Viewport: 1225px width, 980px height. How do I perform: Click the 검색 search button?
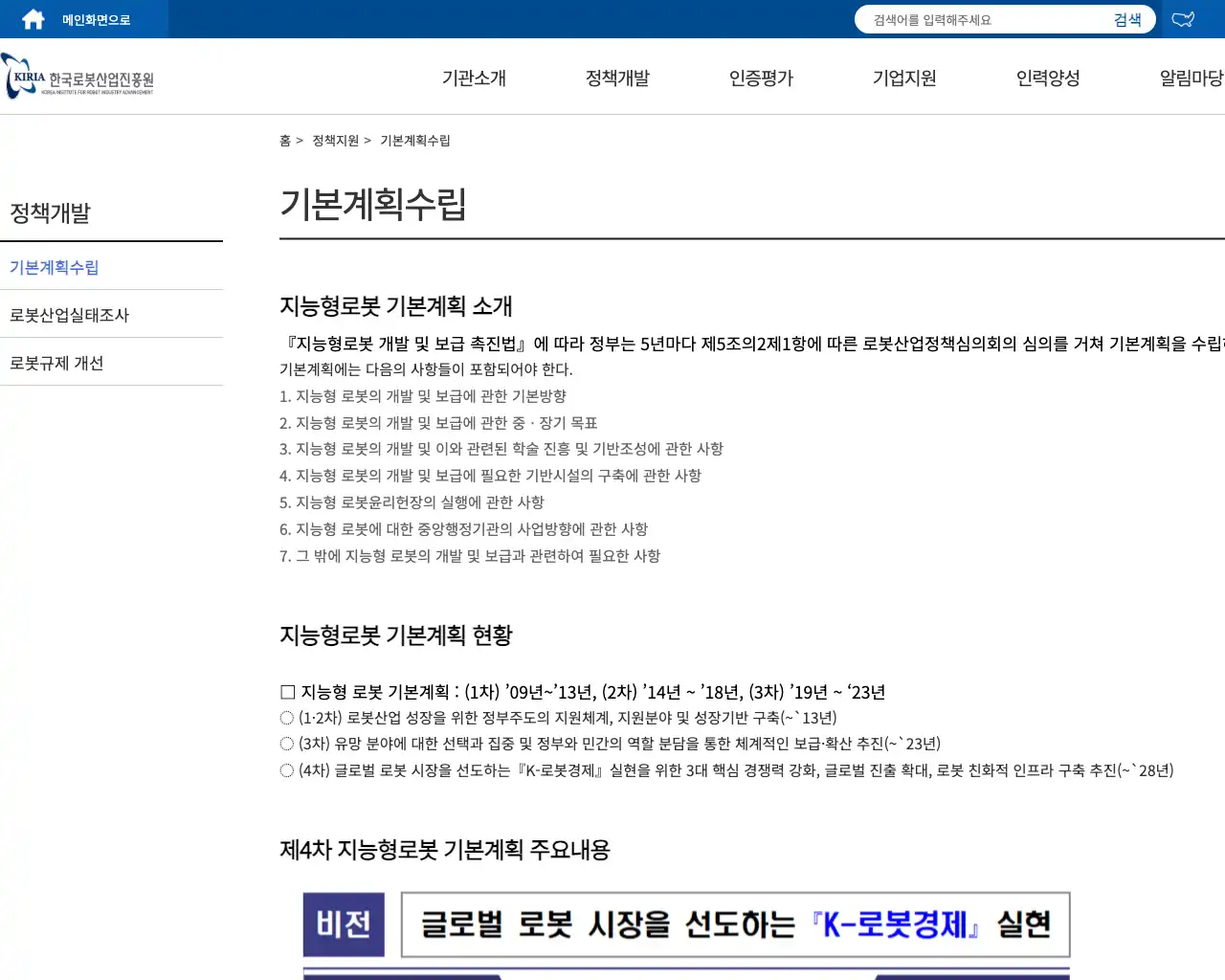(1127, 19)
